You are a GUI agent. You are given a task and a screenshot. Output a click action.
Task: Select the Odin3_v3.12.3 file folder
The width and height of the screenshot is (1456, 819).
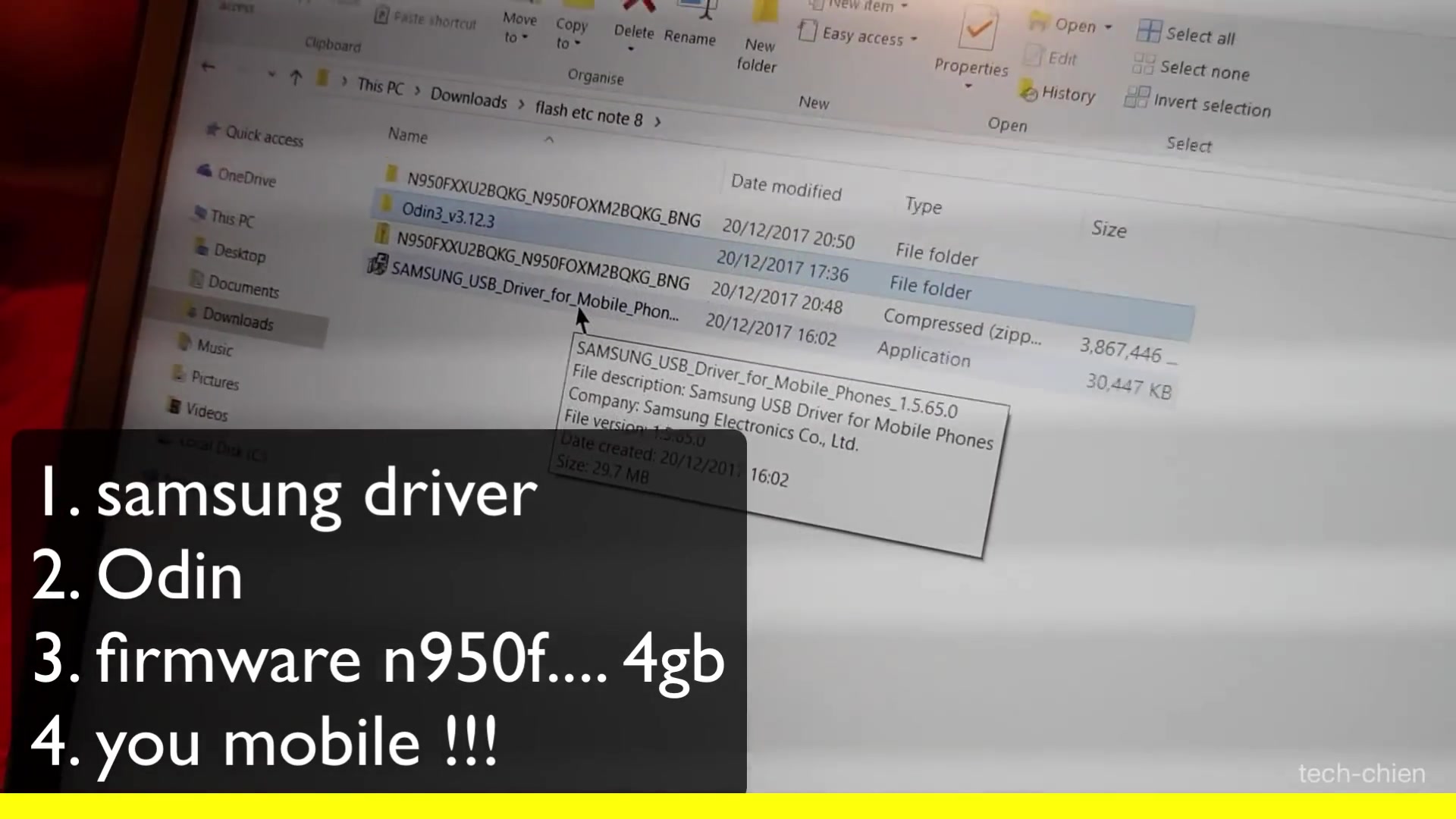tap(448, 221)
